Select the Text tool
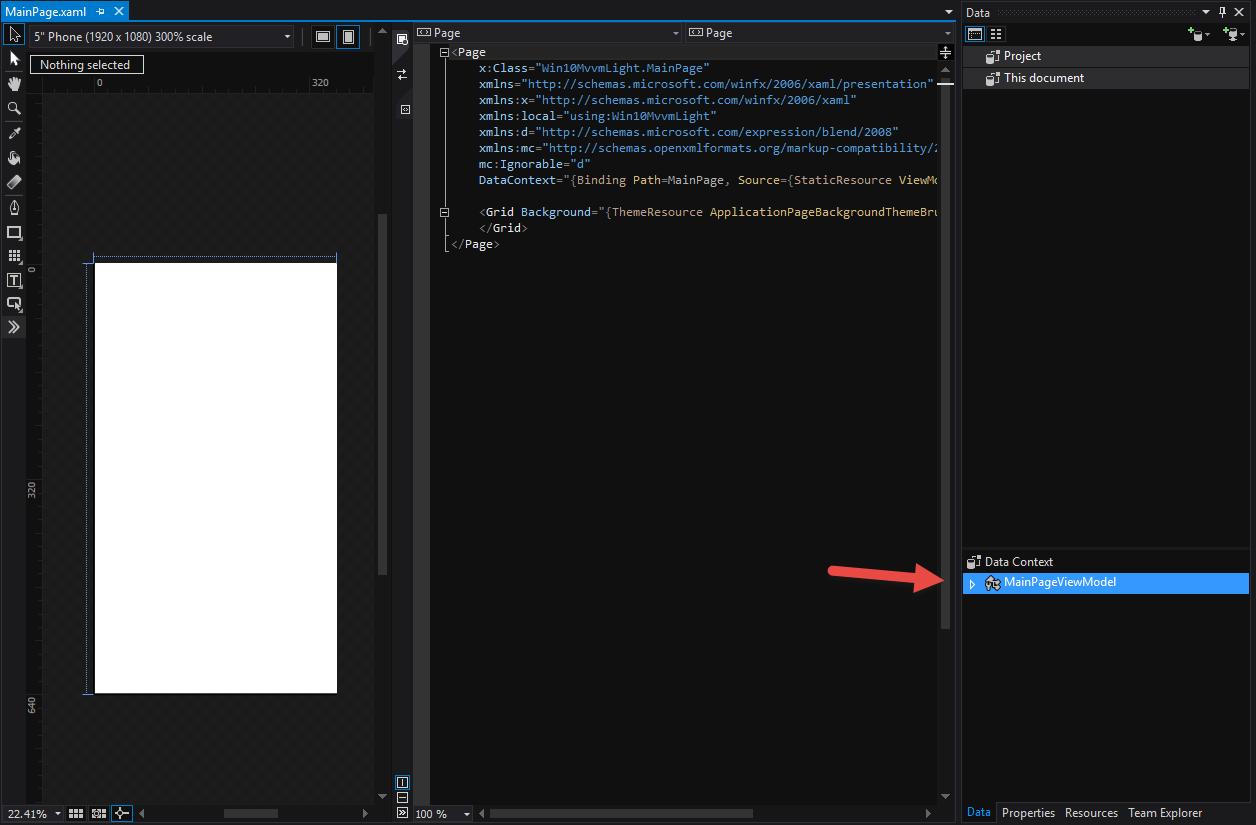The height and width of the screenshot is (825, 1256). point(14,281)
